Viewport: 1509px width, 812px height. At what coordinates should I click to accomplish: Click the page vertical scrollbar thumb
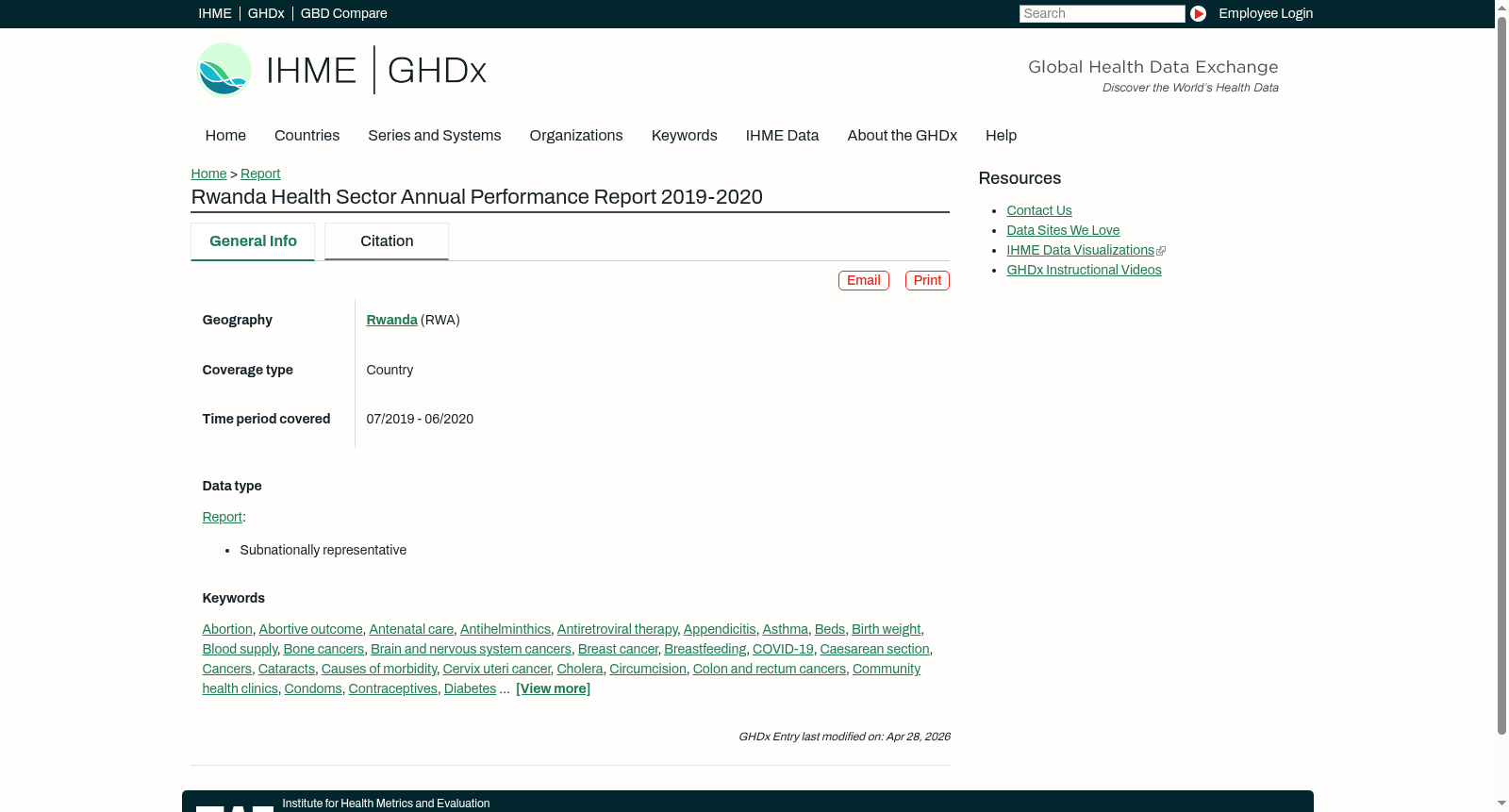[1501, 374]
